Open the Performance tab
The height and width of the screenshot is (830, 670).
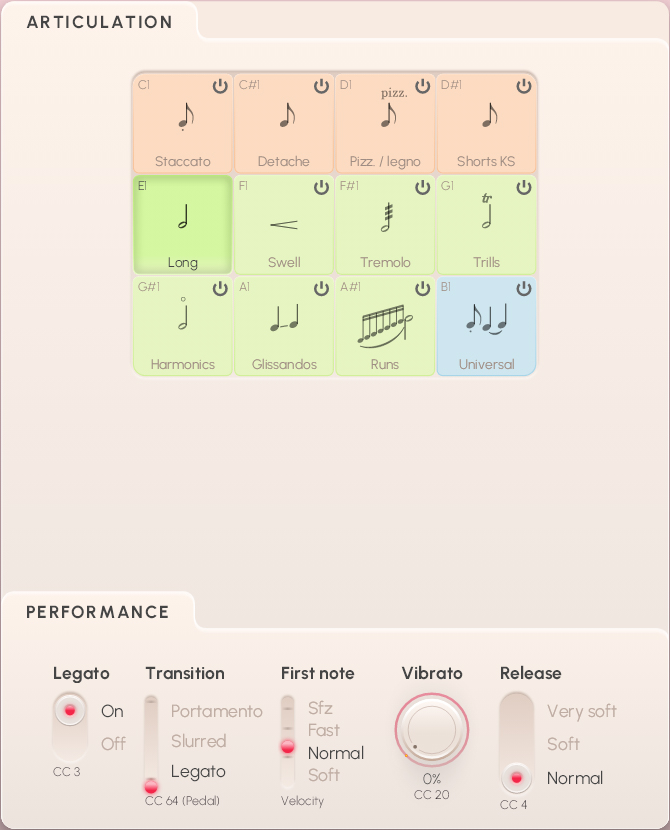coord(98,612)
